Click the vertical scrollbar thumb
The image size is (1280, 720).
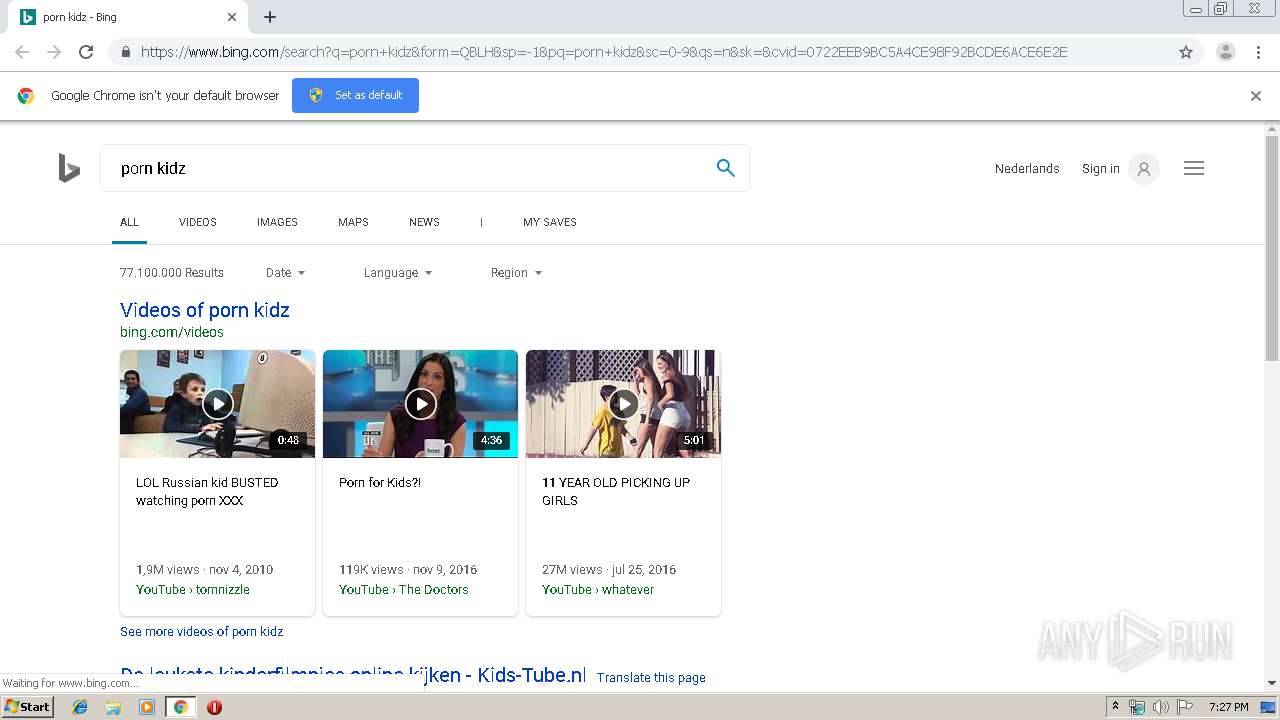(1272, 248)
